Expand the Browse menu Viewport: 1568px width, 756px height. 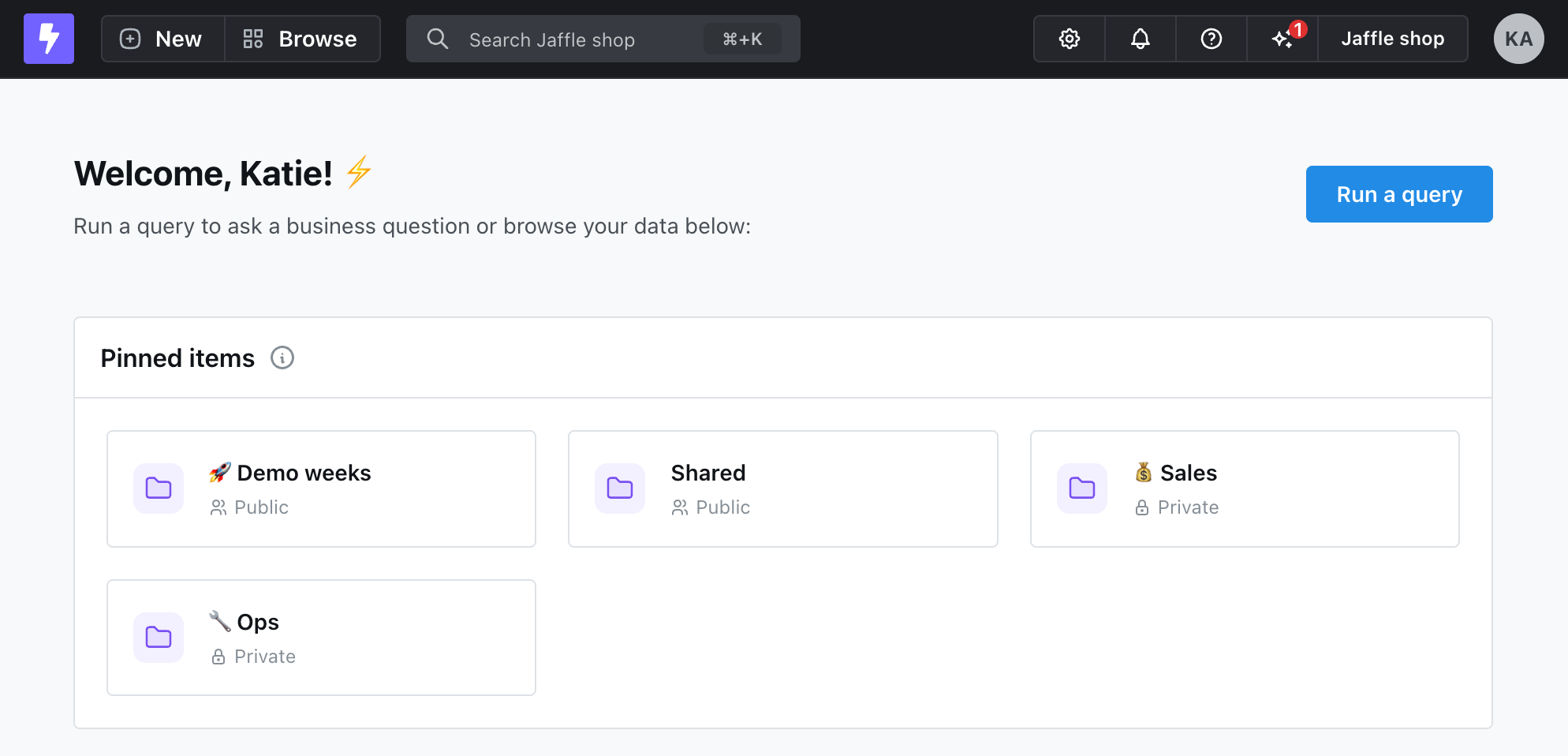302,39
